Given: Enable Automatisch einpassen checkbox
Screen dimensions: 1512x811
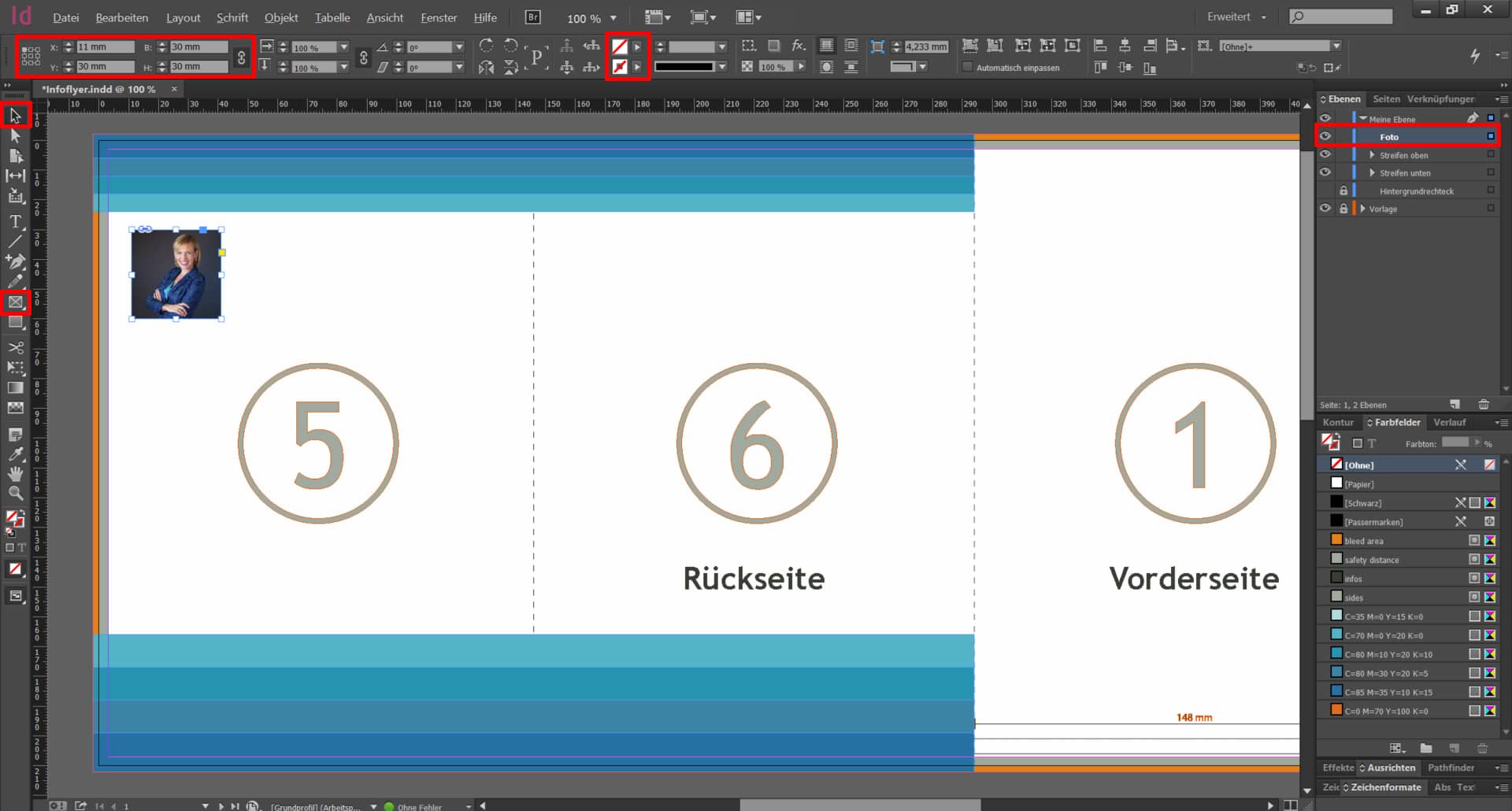Looking at the screenshot, I should click(x=968, y=68).
